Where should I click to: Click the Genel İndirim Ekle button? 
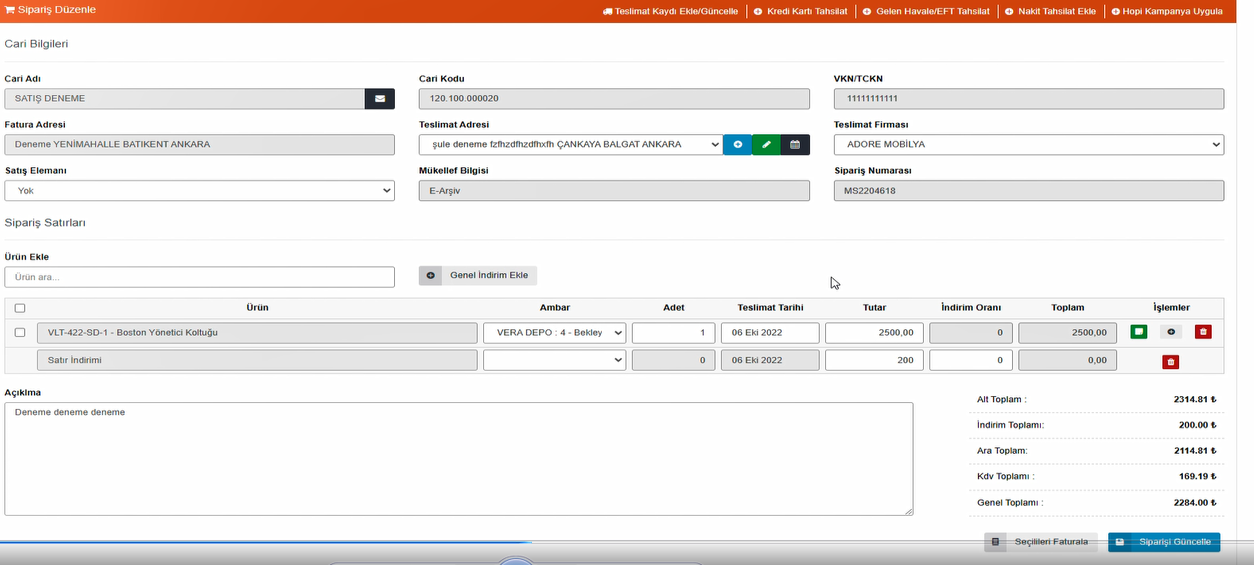coord(478,276)
